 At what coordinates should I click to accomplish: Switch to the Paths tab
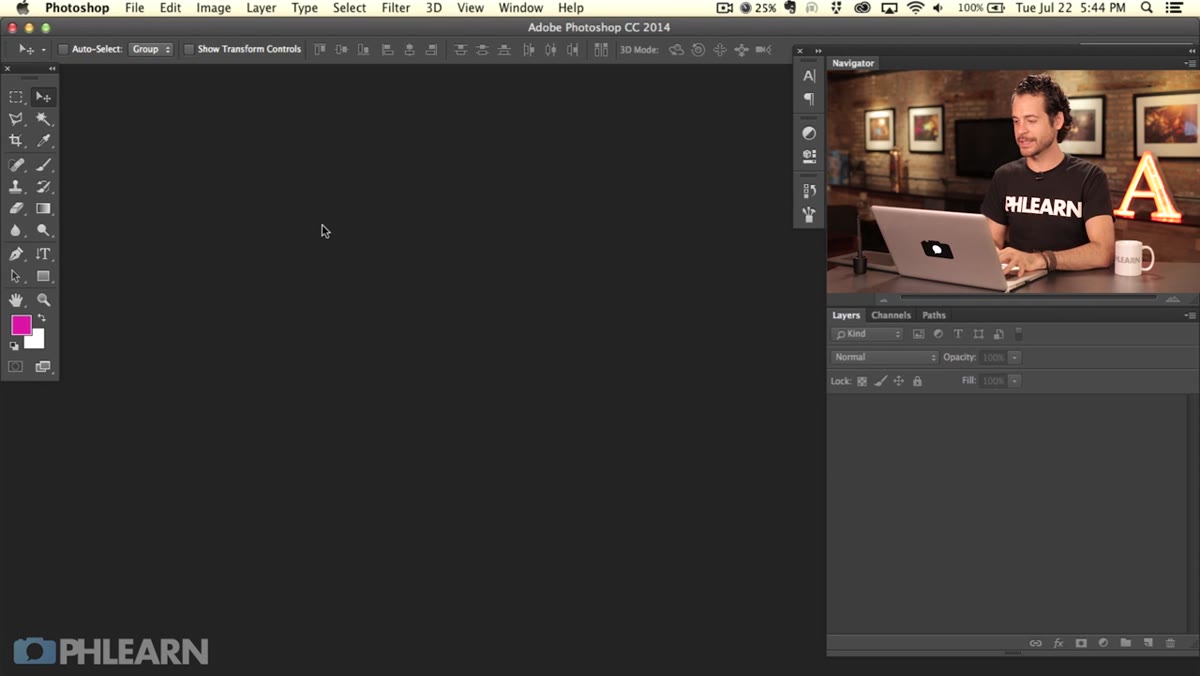point(934,315)
